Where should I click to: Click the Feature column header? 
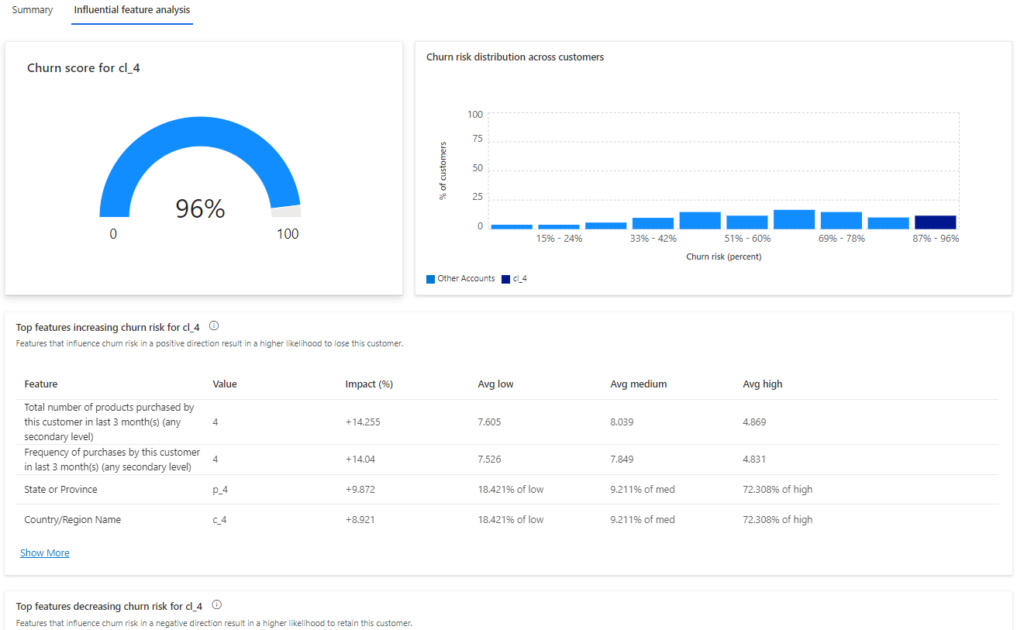40,383
